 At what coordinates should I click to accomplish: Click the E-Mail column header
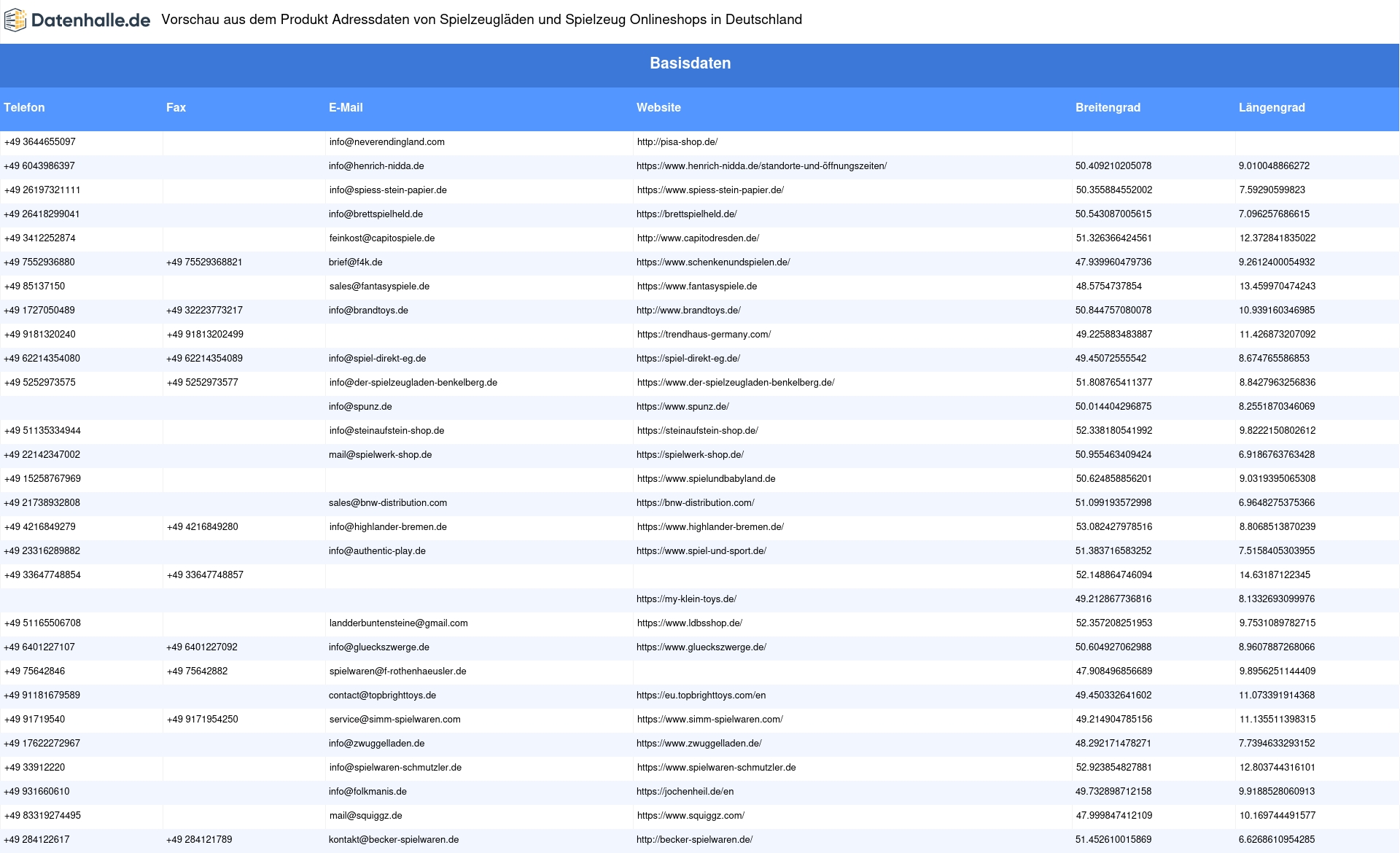click(x=346, y=107)
